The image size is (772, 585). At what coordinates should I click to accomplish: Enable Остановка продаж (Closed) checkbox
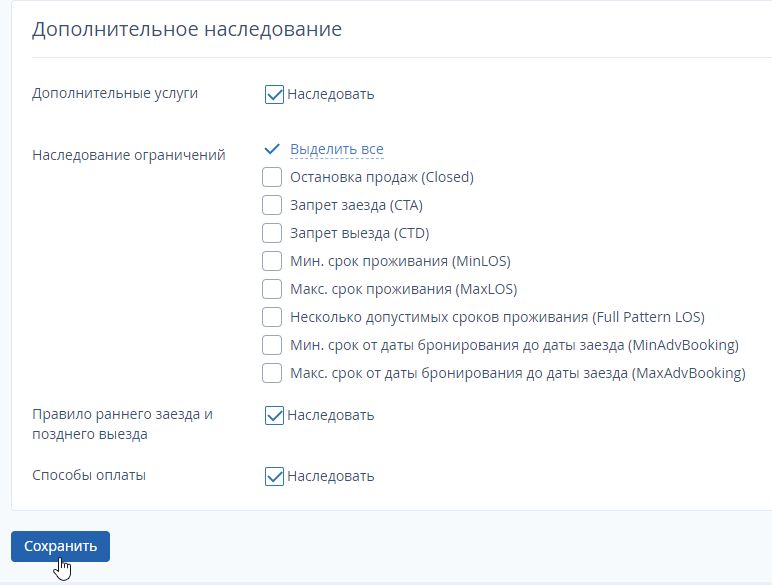272,177
